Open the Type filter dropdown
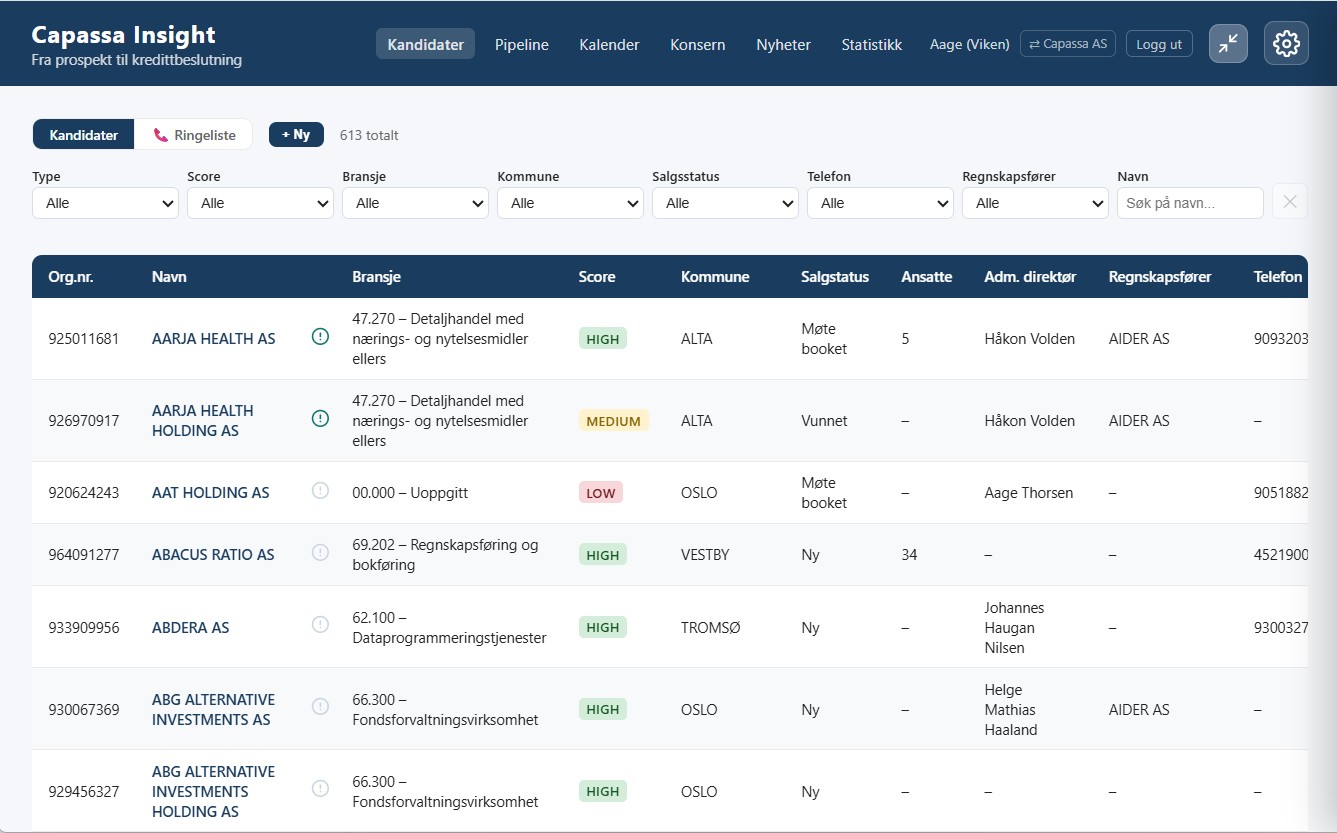 tap(105, 203)
